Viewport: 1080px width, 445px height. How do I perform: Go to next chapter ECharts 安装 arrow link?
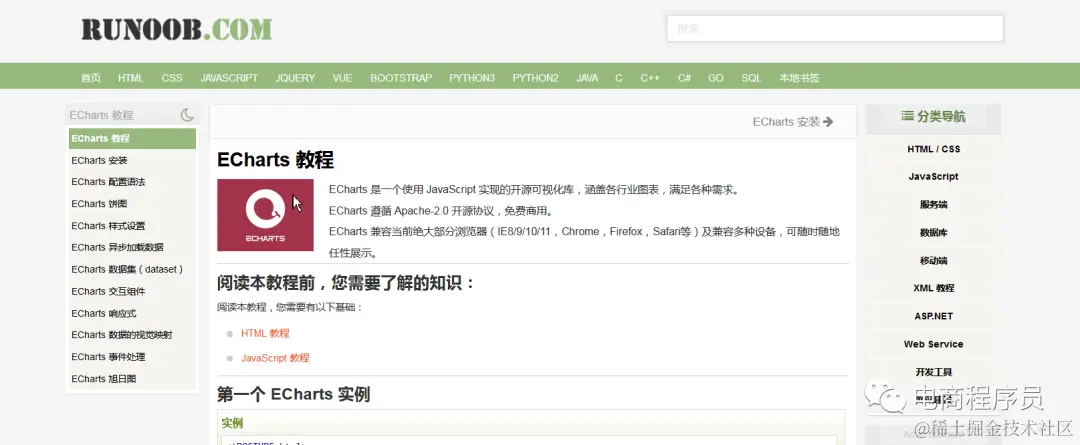point(793,122)
